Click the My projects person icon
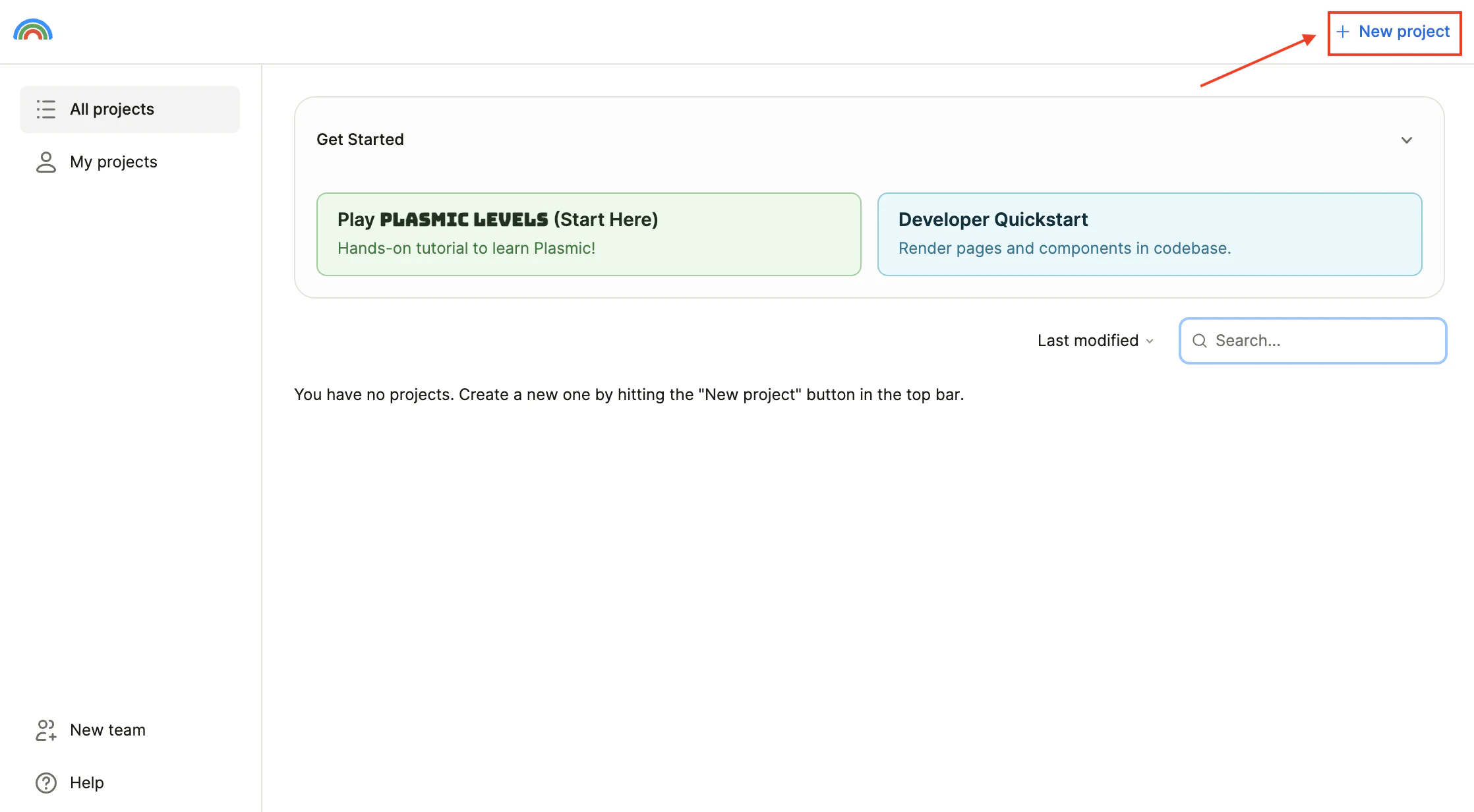The image size is (1474, 812). point(46,162)
